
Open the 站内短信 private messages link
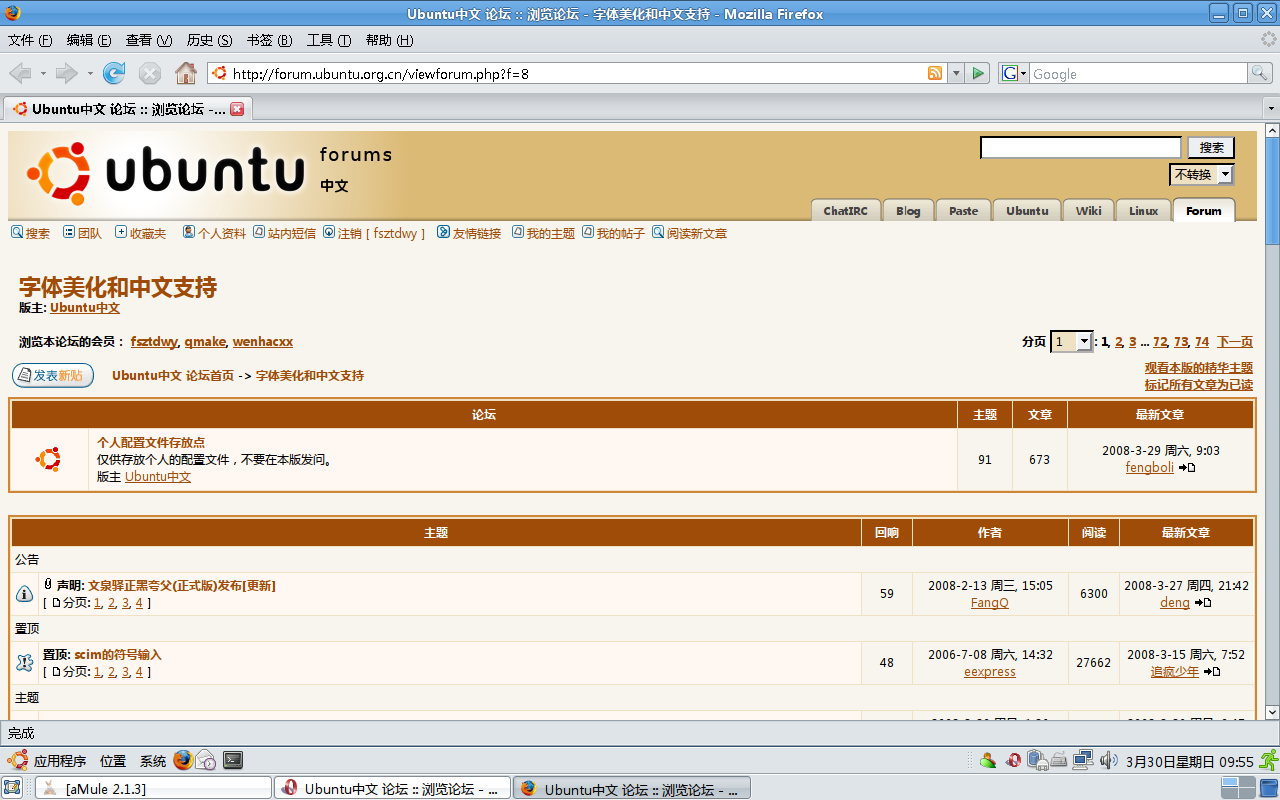(x=284, y=233)
